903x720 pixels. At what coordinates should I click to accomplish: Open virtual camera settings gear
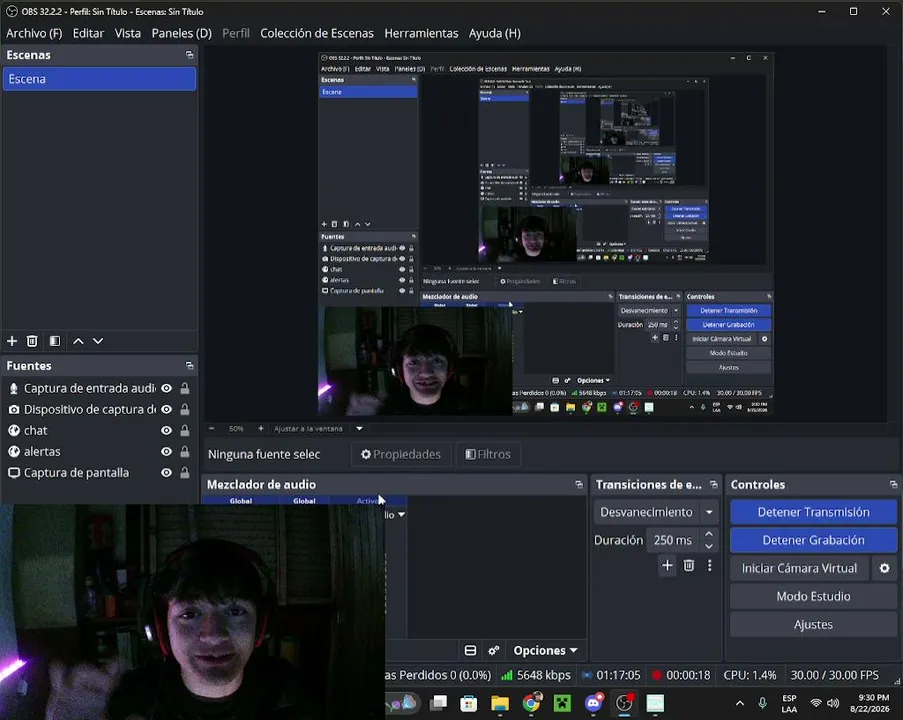click(x=885, y=569)
